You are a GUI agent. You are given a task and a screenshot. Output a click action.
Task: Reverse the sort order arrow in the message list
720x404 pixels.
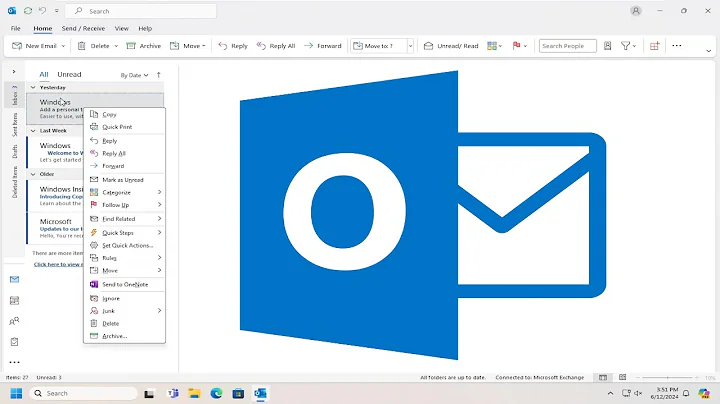click(158, 75)
